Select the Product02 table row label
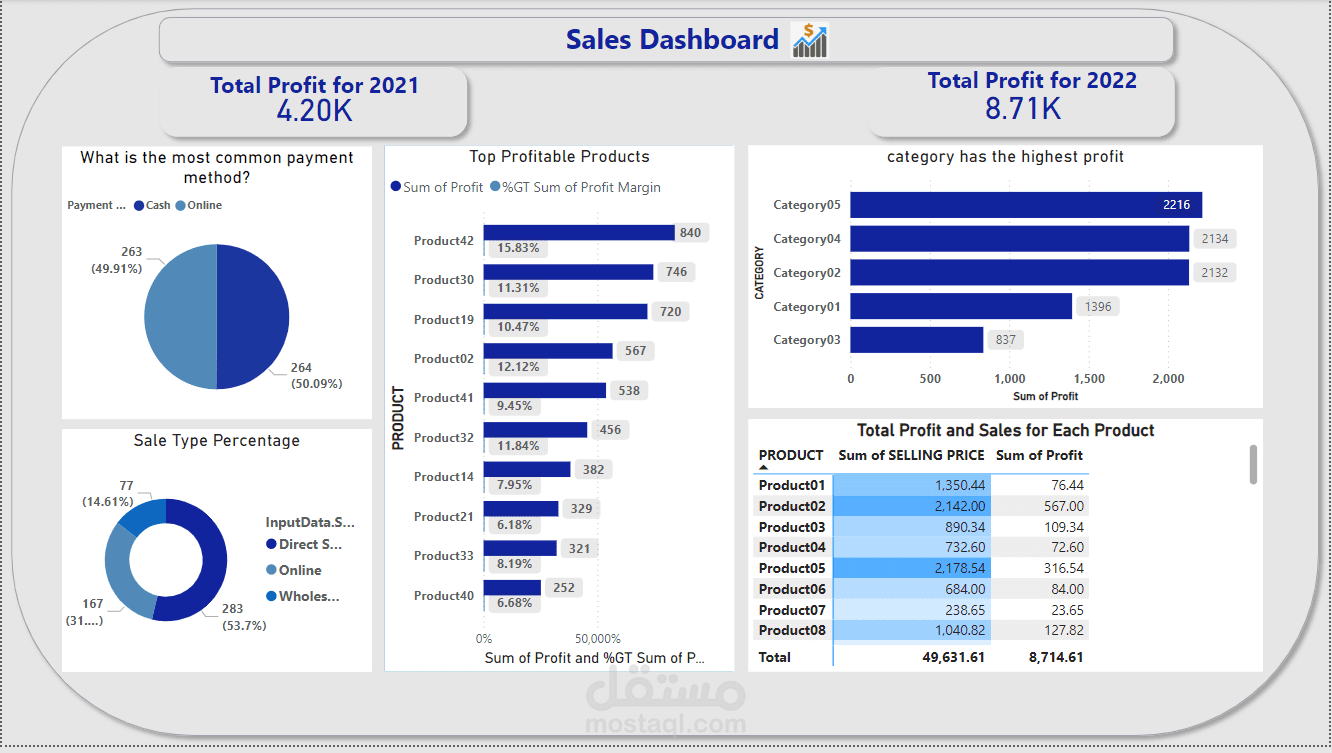The height and width of the screenshot is (753, 1332). [x=792, y=506]
